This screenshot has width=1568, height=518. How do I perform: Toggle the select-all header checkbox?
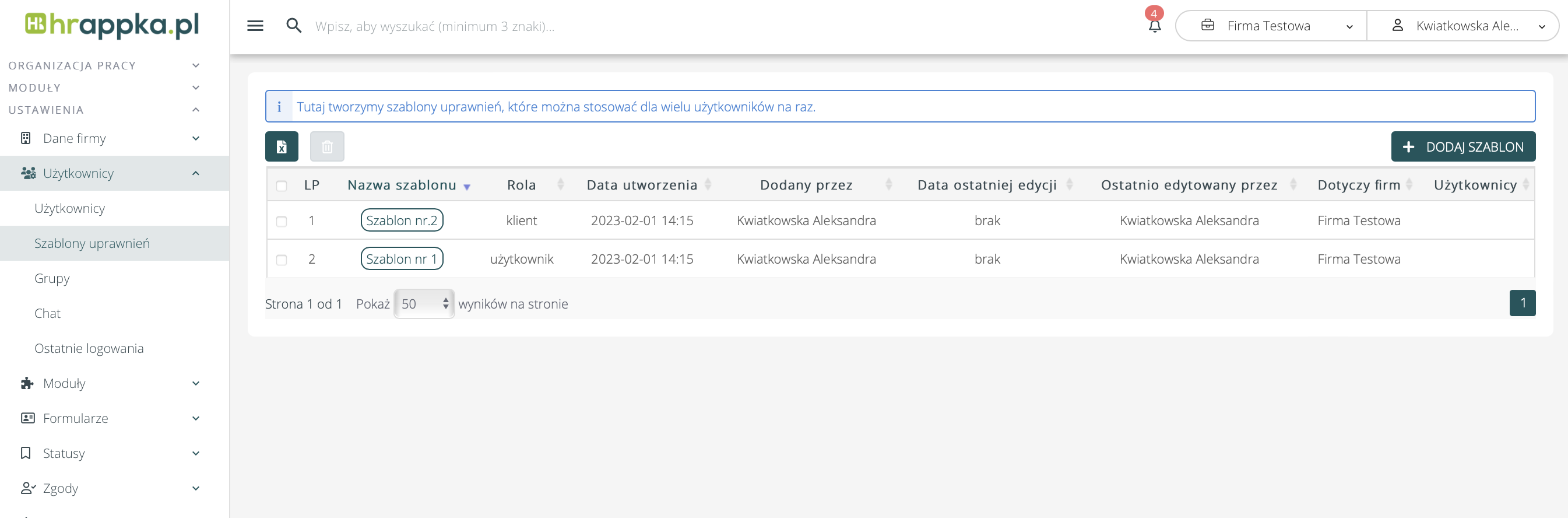281,186
